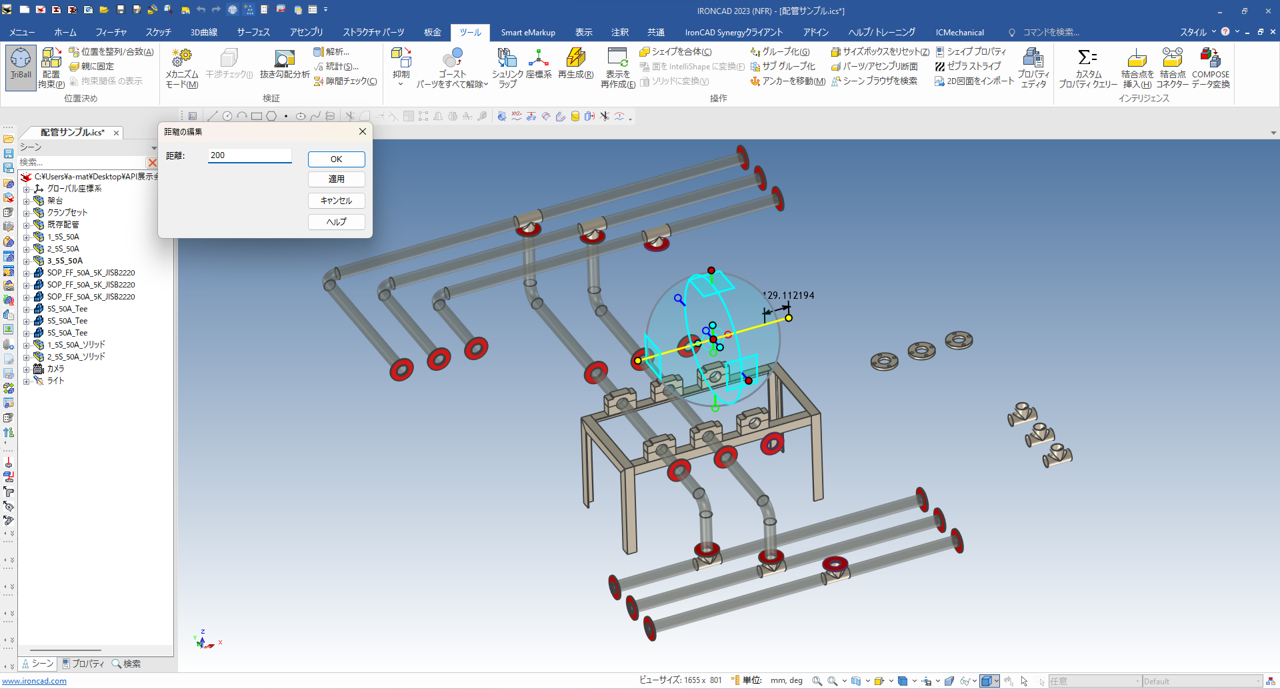Click the 再生成 regenerate icon
The width and height of the screenshot is (1280, 689).
(x=575, y=64)
